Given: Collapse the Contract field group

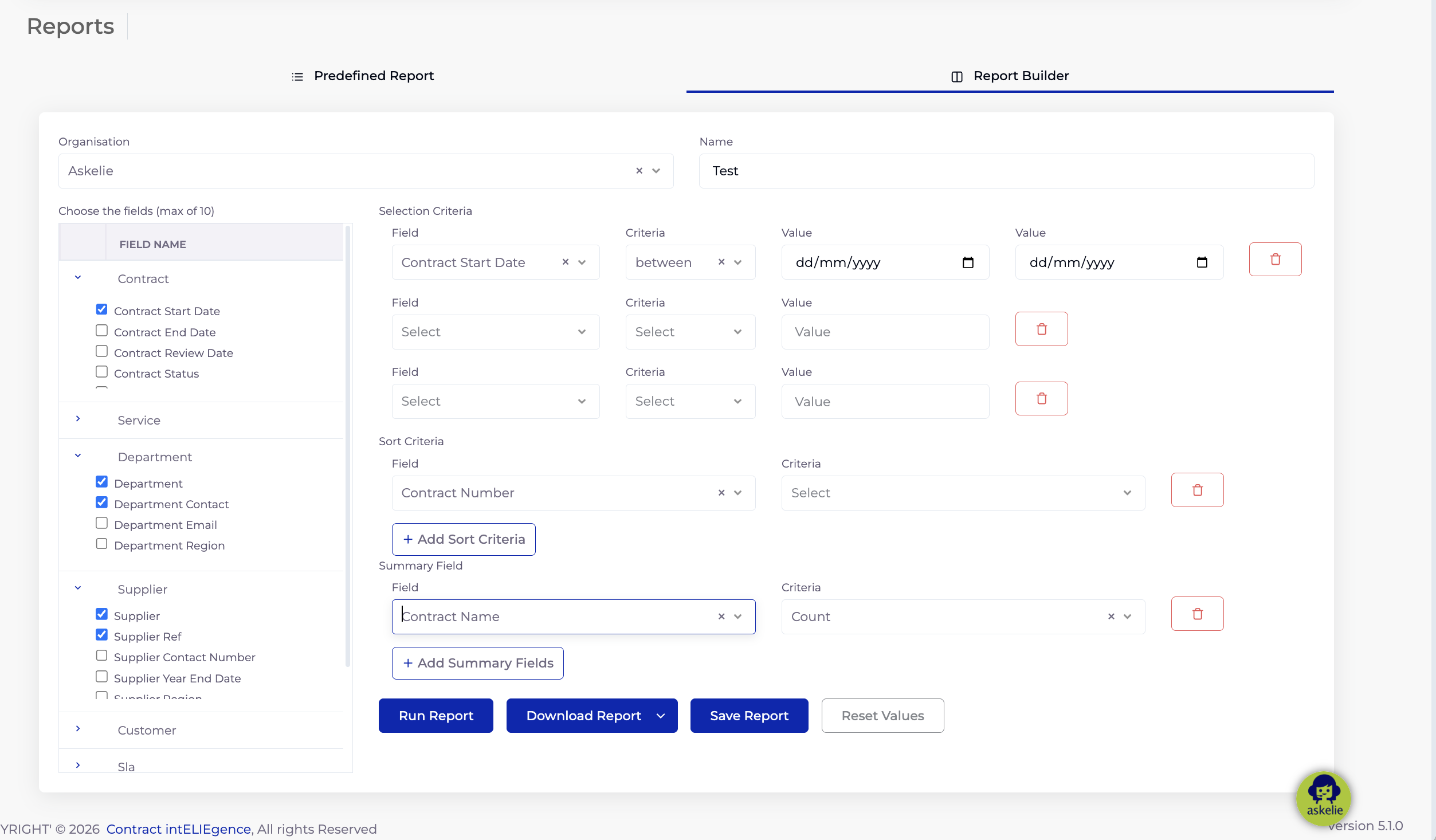Looking at the screenshot, I should [78, 277].
